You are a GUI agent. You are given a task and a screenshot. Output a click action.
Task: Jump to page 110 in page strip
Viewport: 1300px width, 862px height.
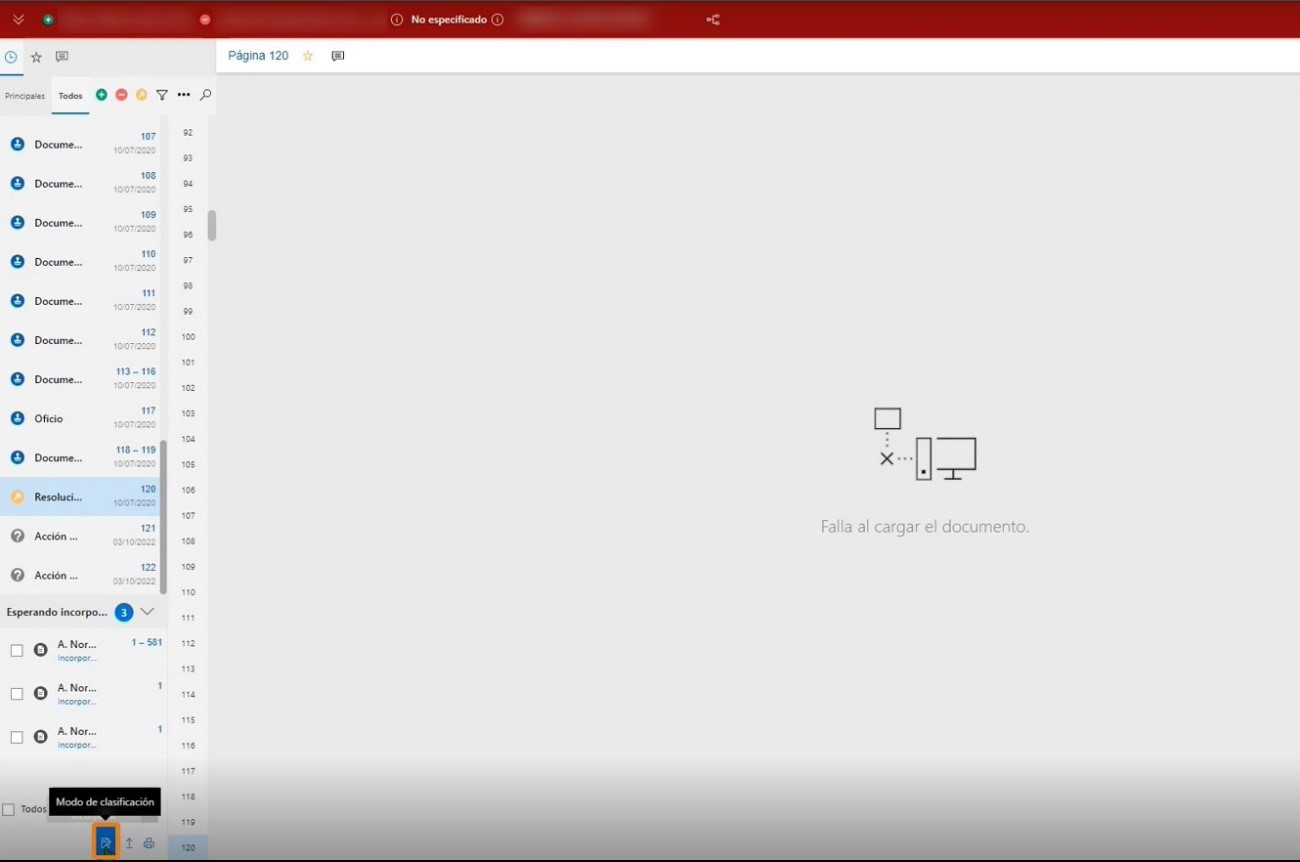click(188, 592)
